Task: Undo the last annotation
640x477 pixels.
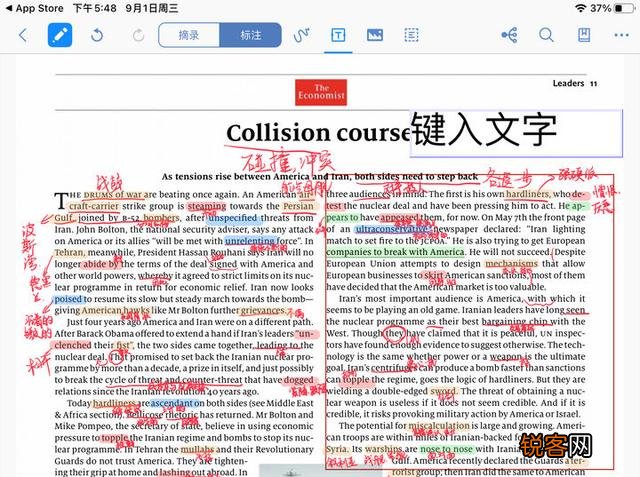Action: pyautogui.click(x=97, y=35)
